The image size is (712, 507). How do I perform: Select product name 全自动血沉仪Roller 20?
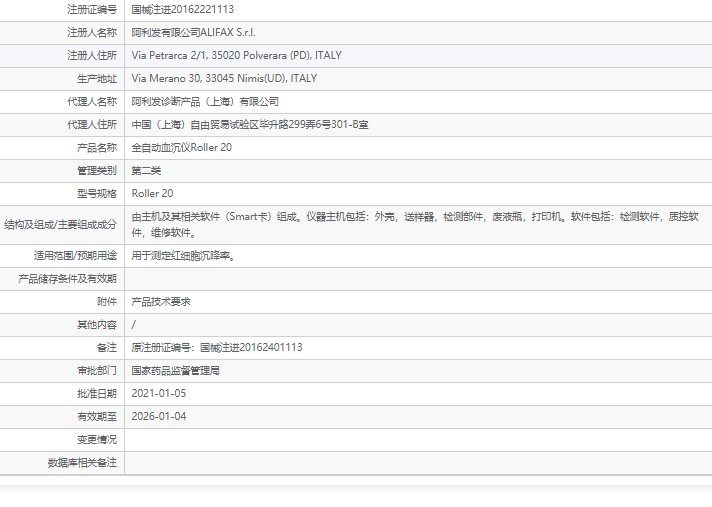[x=182, y=148]
